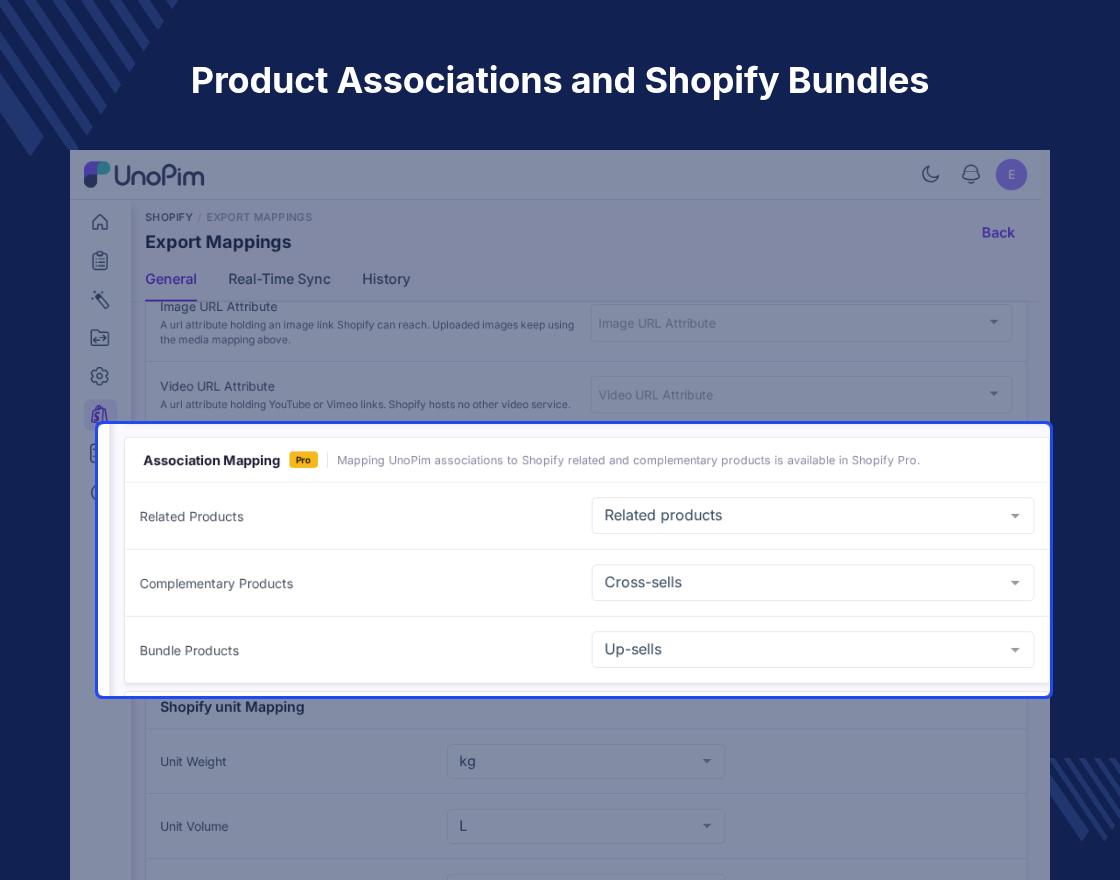Image resolution: width=1120 pixels, height=880 pixels.
Task: Open the History tab
Action: click(386, 279)
